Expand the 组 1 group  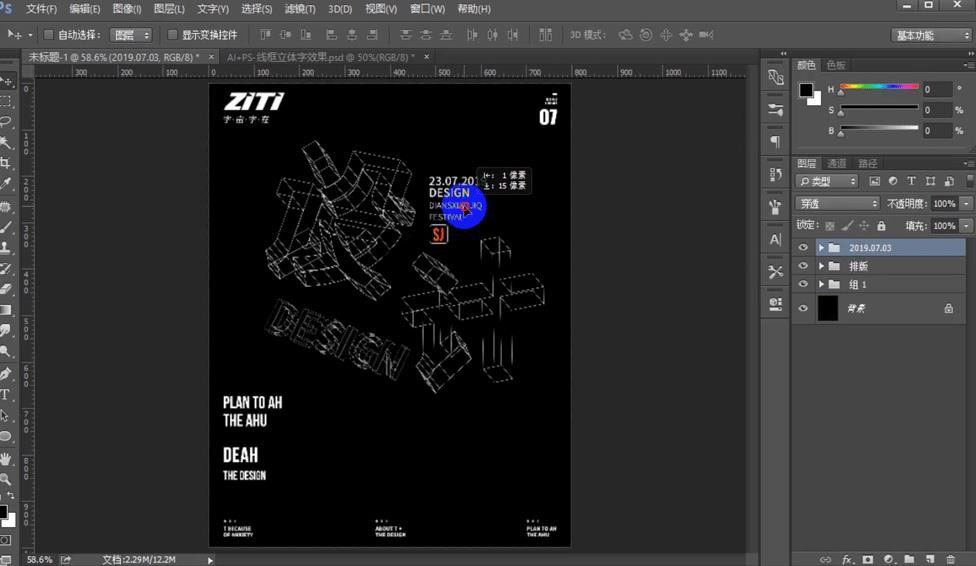point(821,284)
